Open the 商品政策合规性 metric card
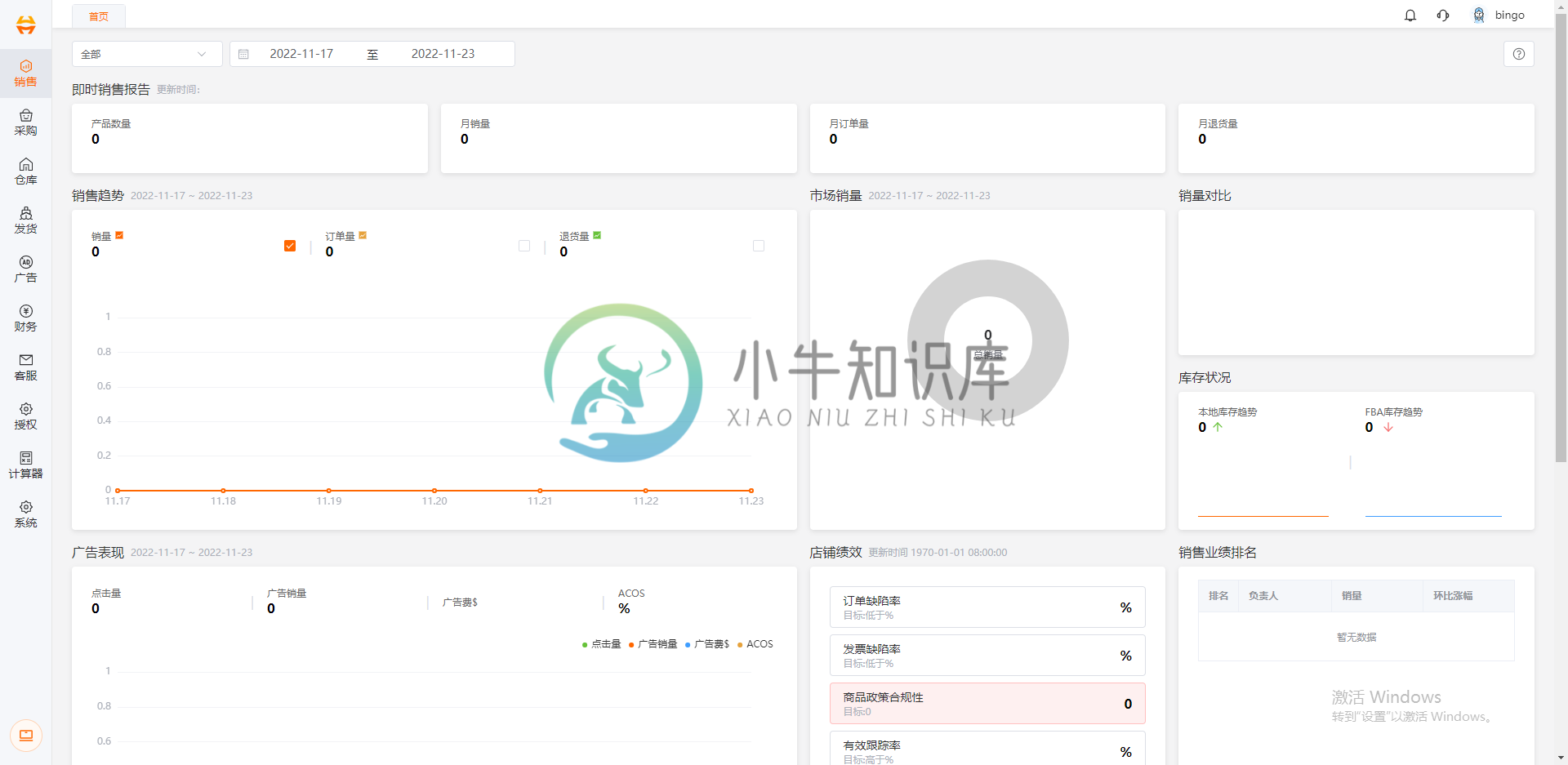Viewport: 1568px width, 765px height. coord(987,704)
